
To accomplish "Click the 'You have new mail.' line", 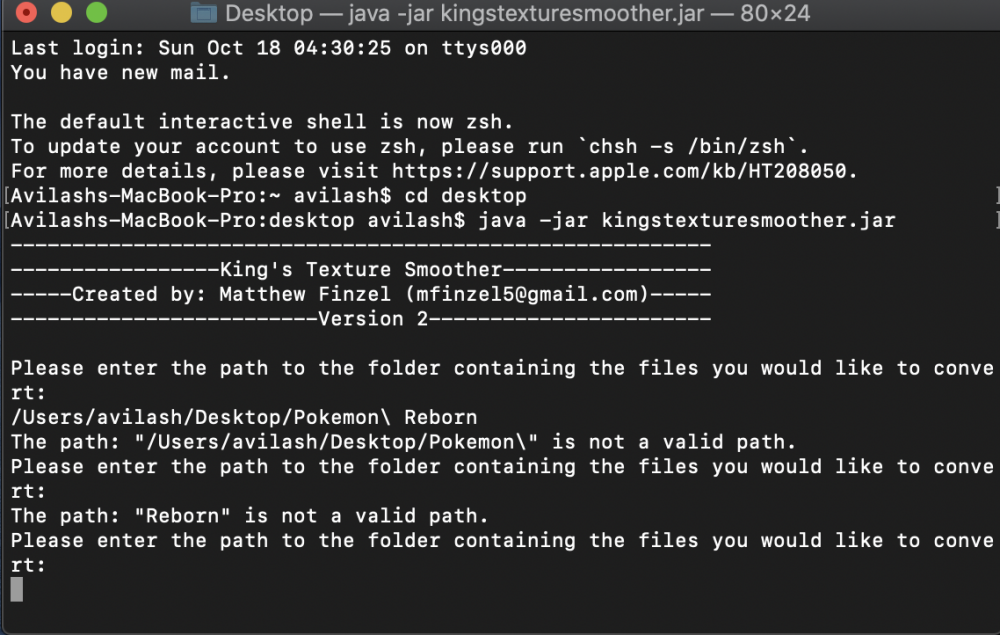I will 120,73.
